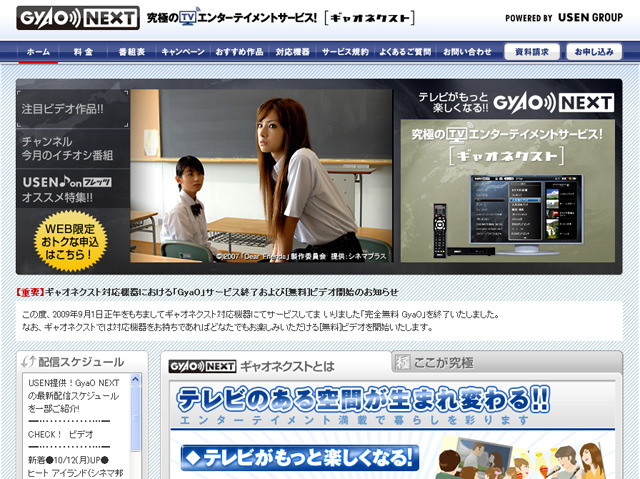The height and width of the screenshot is (479, 640).
Task: Select おすすめ作品 in the navigation
Action: click(x=238, y=51)
